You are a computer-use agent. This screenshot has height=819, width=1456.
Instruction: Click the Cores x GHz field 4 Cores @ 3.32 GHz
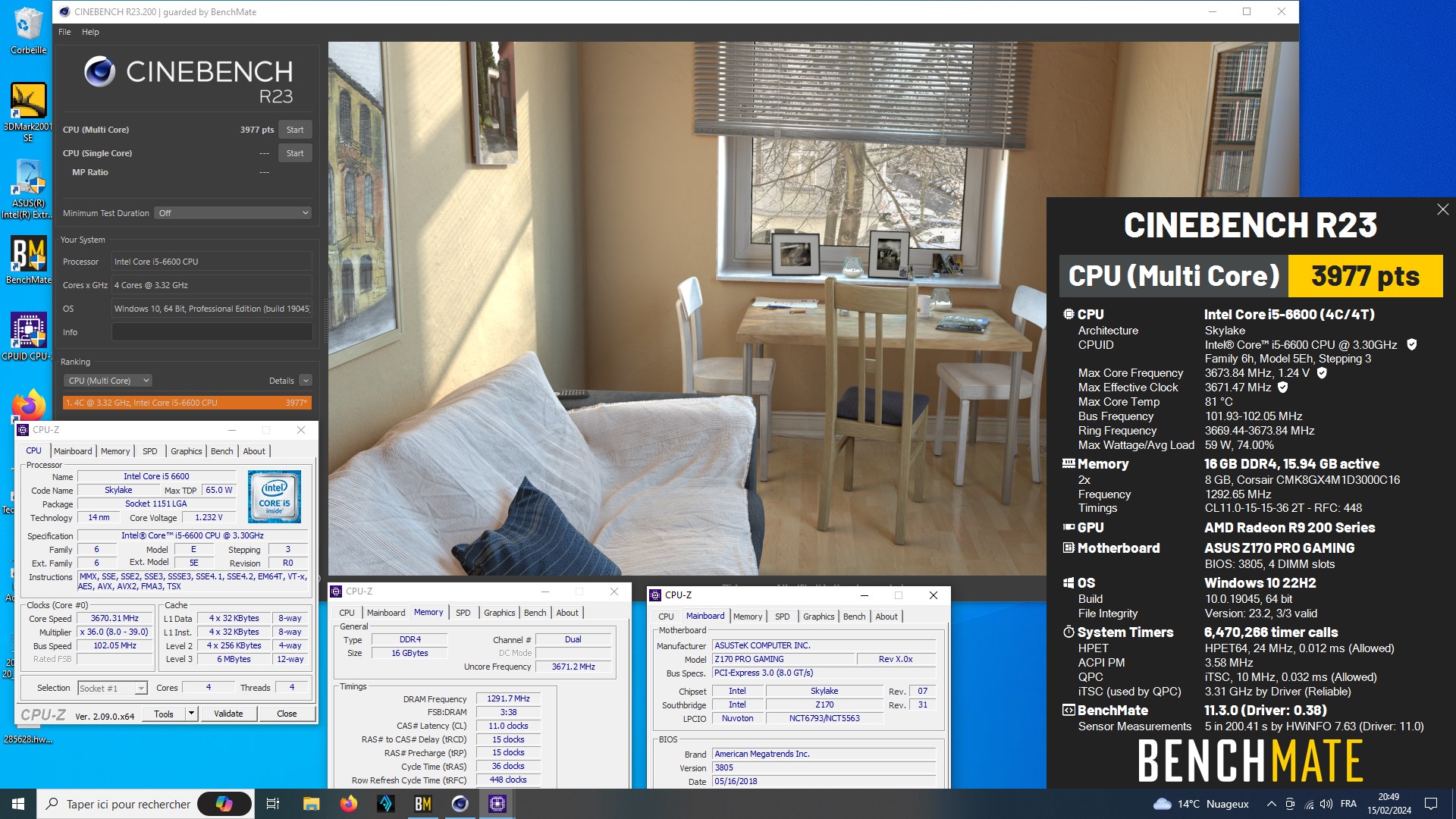(212, 285)
